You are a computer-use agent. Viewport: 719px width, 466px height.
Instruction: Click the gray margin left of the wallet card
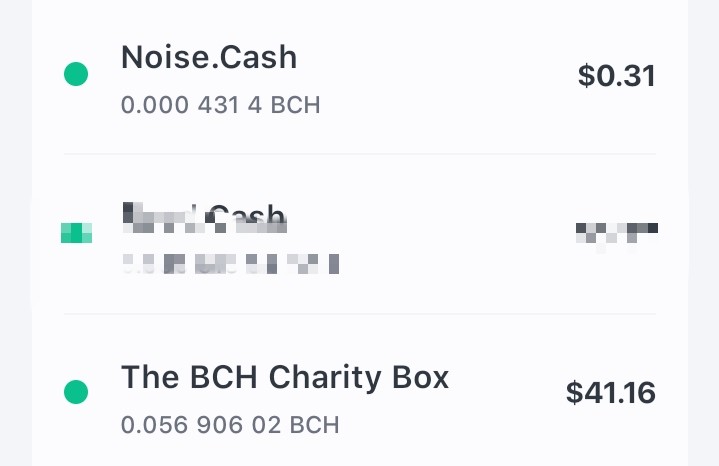pyautogui.click(x=16, y=233)
